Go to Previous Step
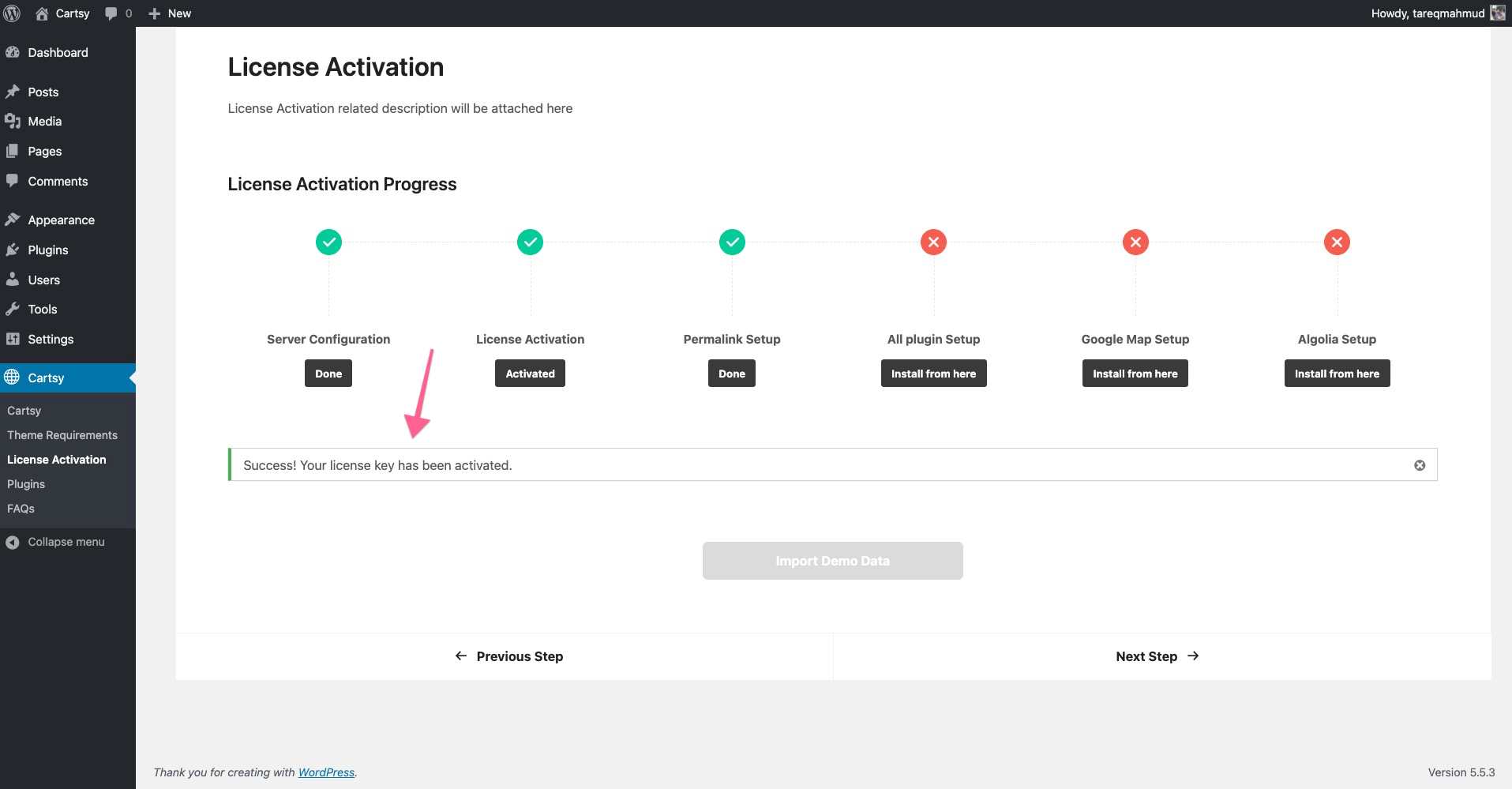 (509, 656)
